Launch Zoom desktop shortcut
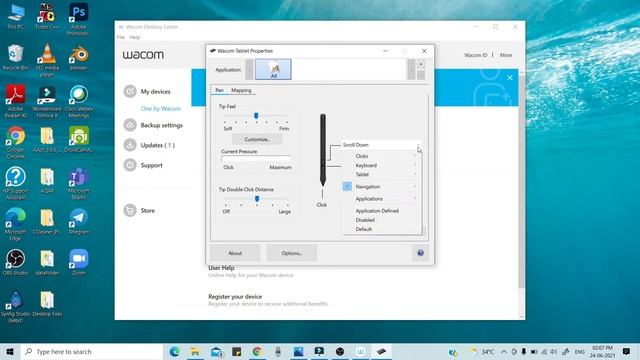Screen dimensions: 640x360 pyautogui.click(x=79, y=262)
